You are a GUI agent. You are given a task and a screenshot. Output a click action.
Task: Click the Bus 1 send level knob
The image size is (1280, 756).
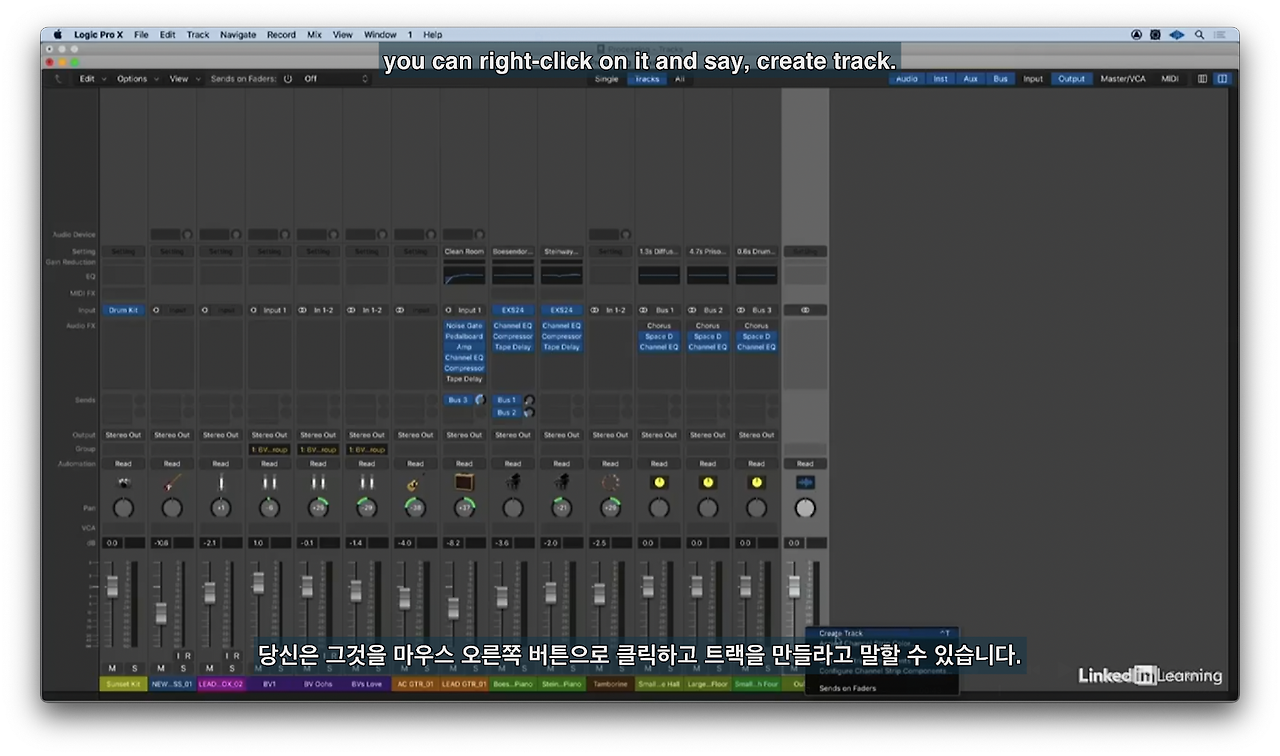pos(529,400)
